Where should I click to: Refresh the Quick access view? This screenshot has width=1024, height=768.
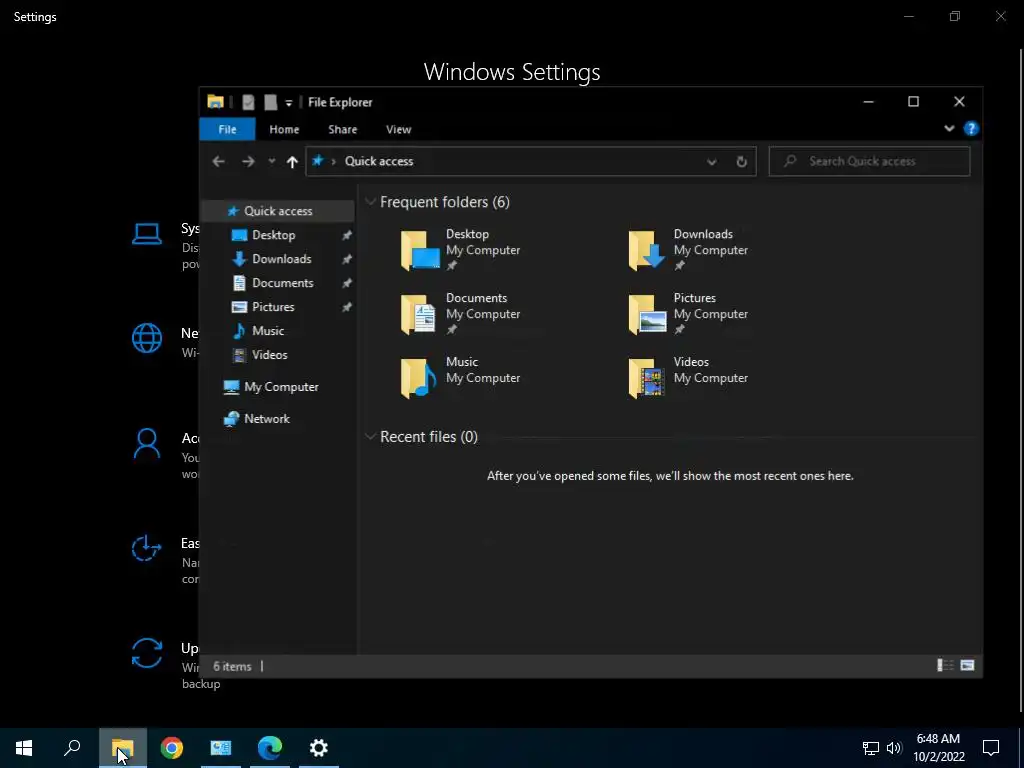(x=741, y=161)
